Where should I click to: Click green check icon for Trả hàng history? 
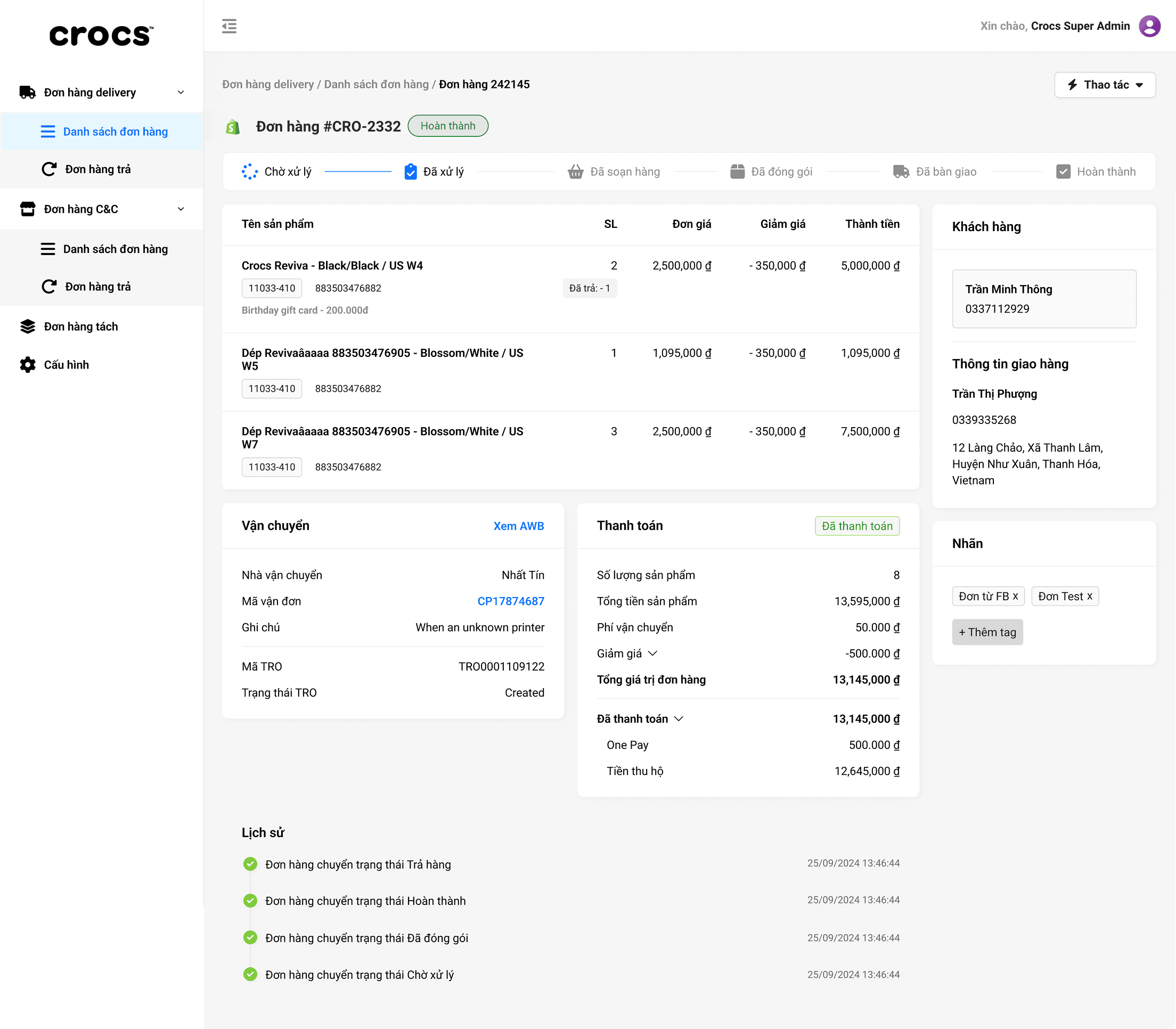pos(250,864)
